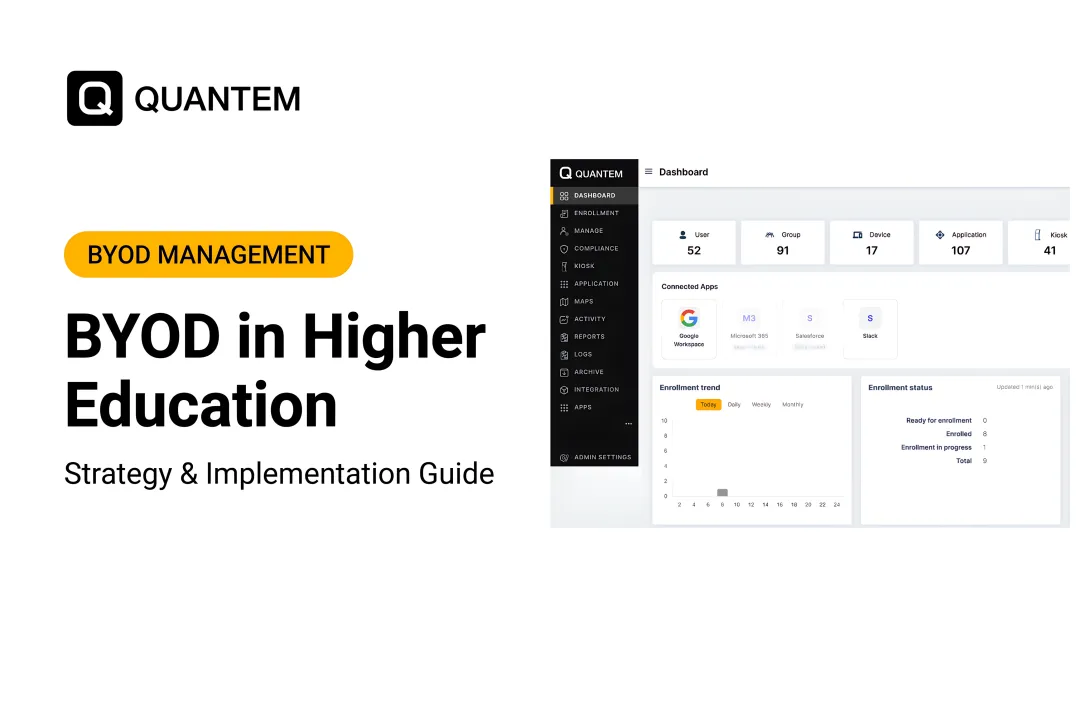This screenshot has height=725, width=1080.
Task: Open the Maps menu label
Action: [583, 302]
